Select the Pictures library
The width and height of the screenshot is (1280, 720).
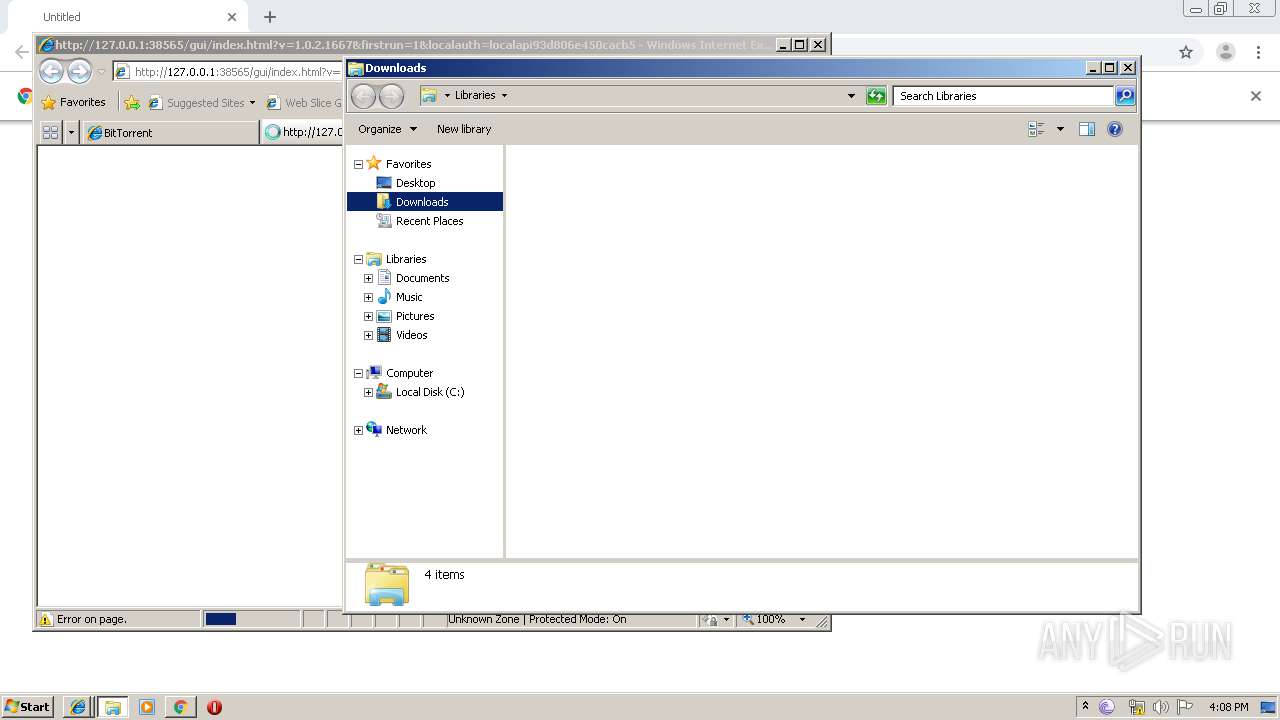[x=415, y=316]
